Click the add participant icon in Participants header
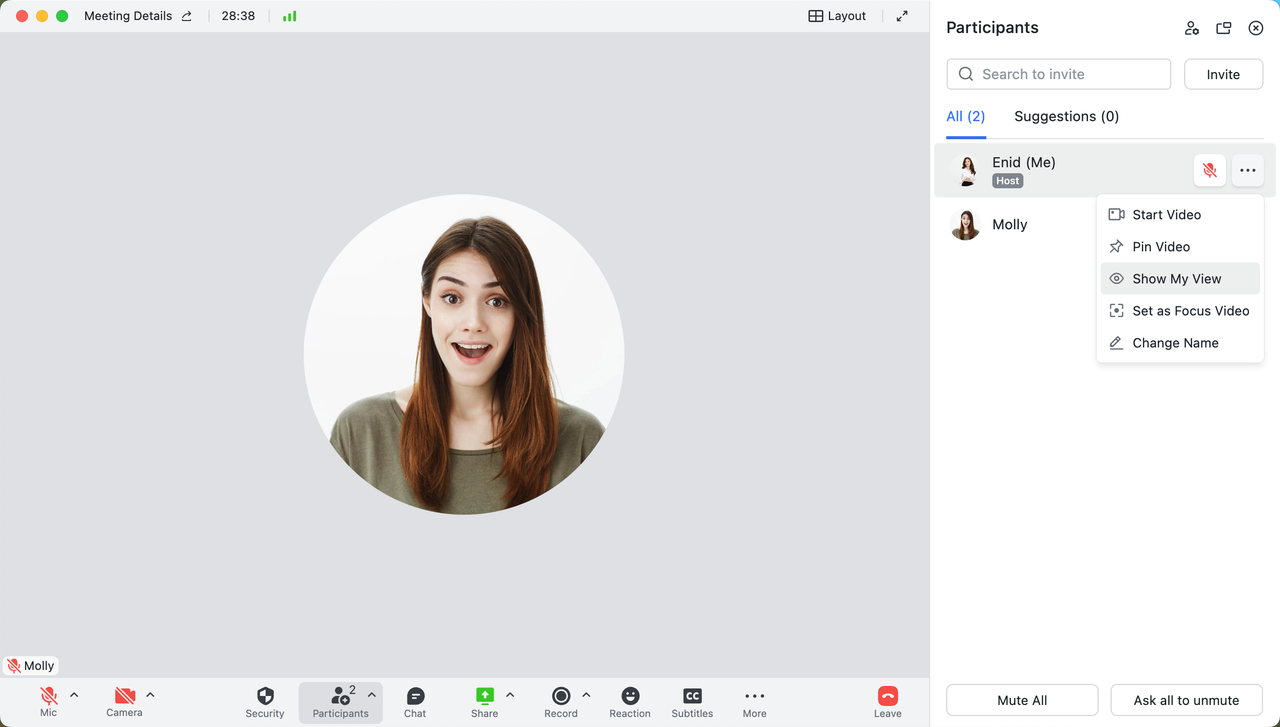The image size is (1280, 727). coord(1191,27)
